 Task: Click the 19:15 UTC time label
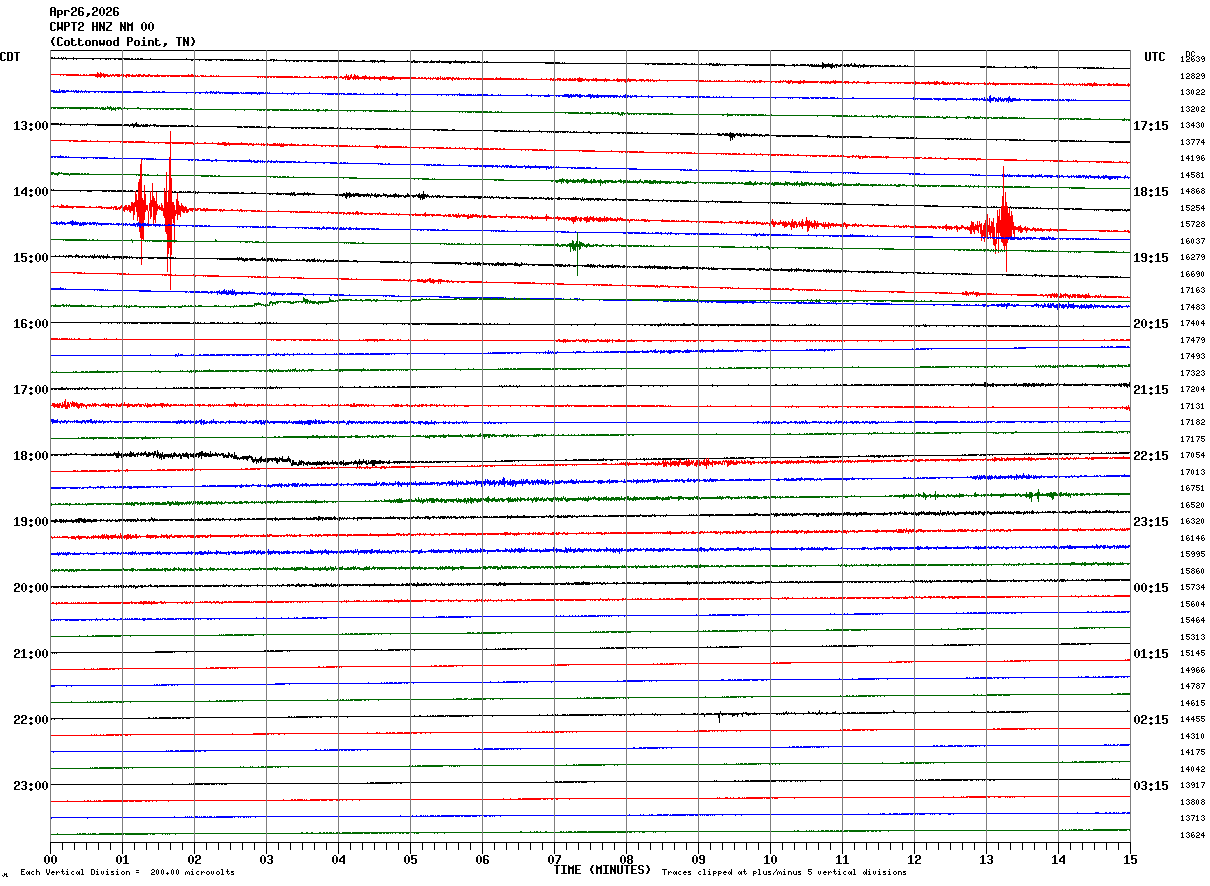[x=1150, y=258]
